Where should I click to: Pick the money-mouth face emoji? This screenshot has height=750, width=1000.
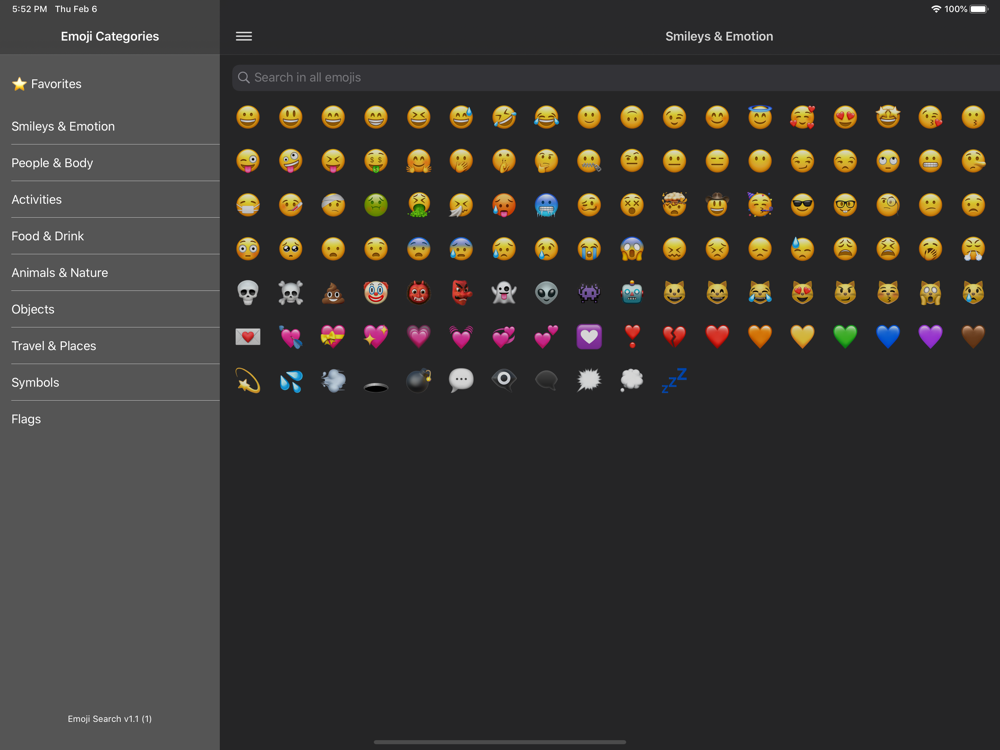coord(376,161)
